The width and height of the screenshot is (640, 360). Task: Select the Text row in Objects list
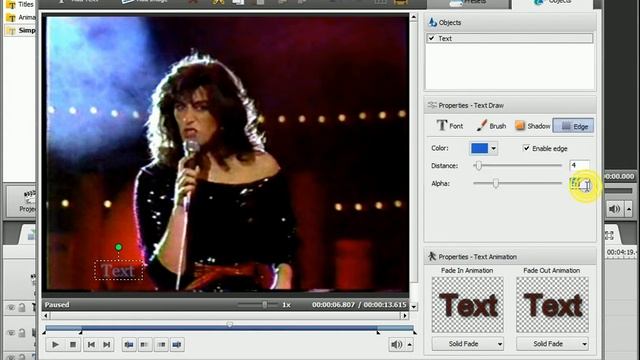[x=509, y=38]
